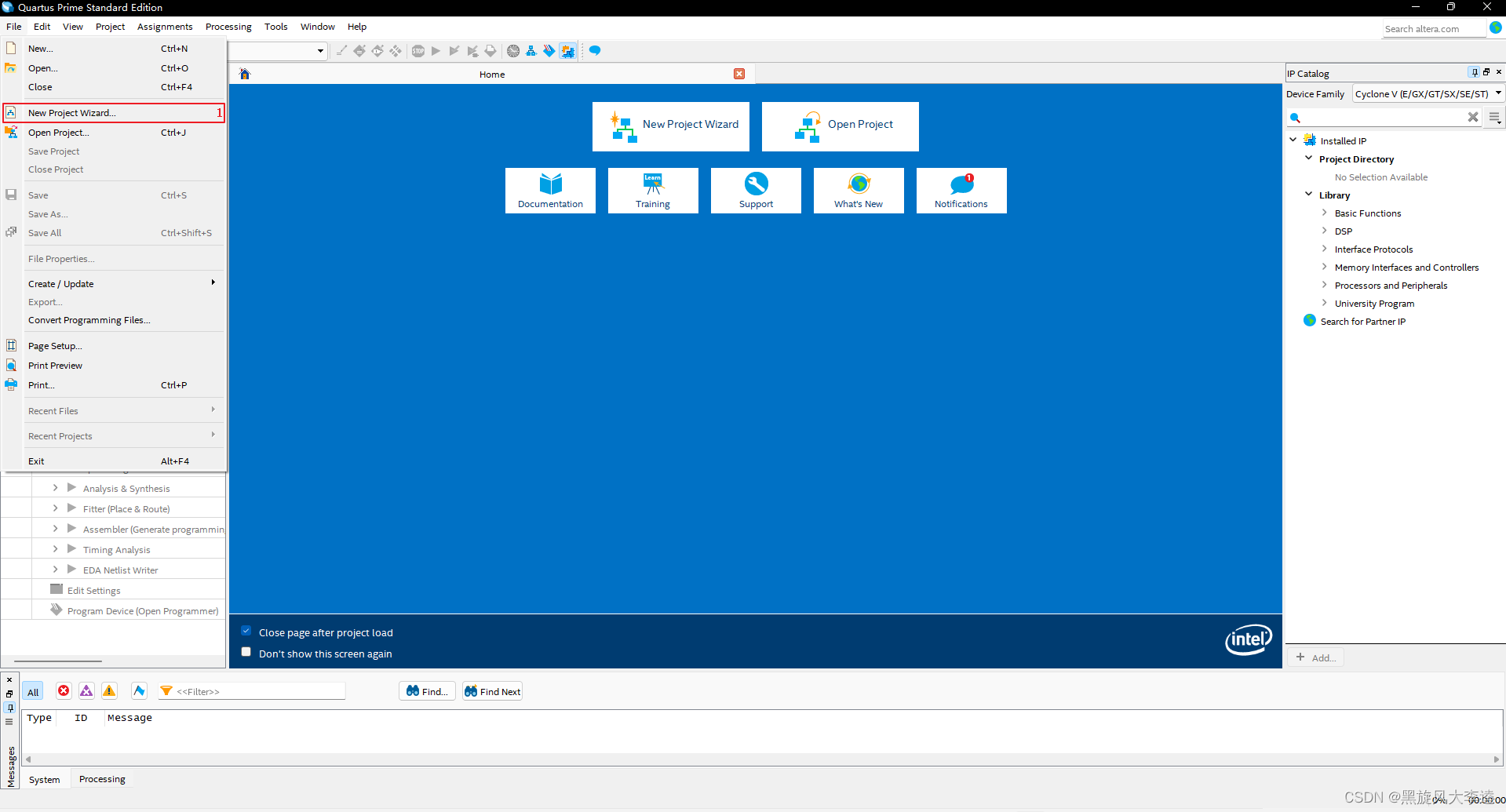Viewport: 1506px width, 812px height.
Task: Click the Start Compilation play icon
Action: pos(436,51)
